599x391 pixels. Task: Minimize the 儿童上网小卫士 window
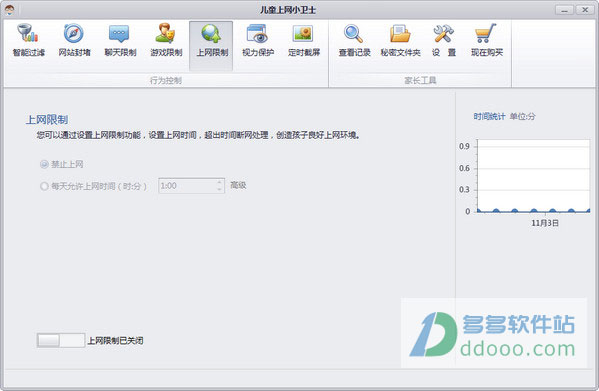pos(564,10)
